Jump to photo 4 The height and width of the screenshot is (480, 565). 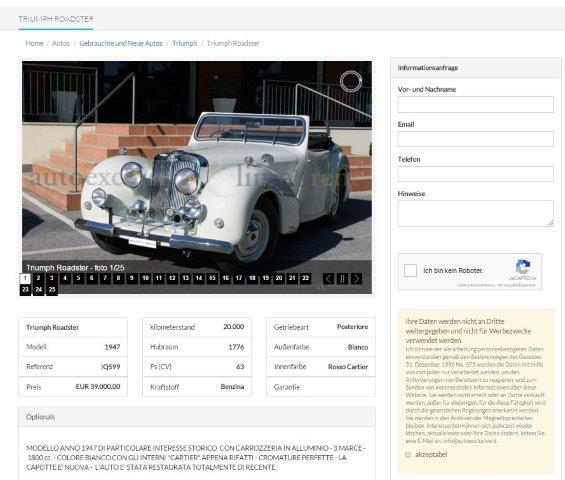[65, 278]
